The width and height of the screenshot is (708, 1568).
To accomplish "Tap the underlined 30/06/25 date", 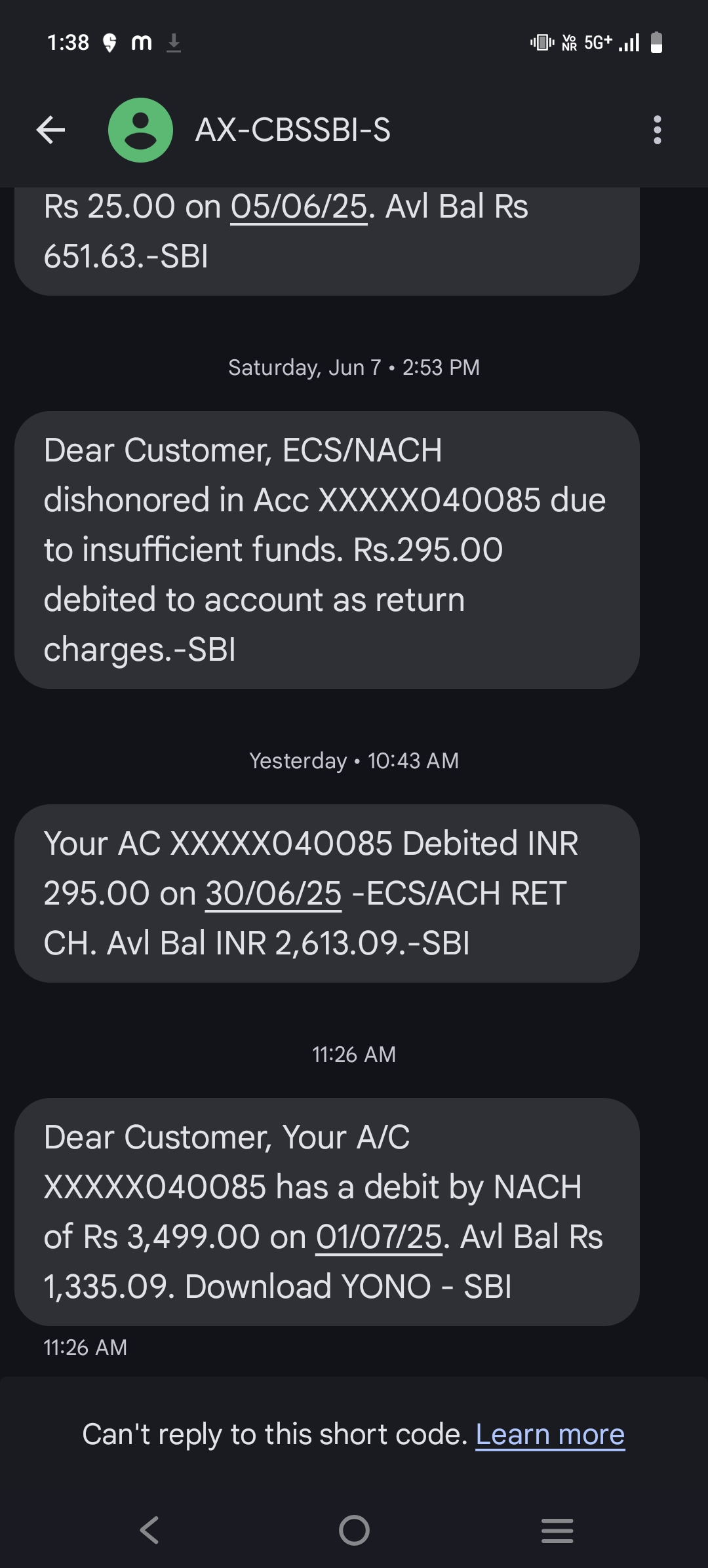I will 273,893.
